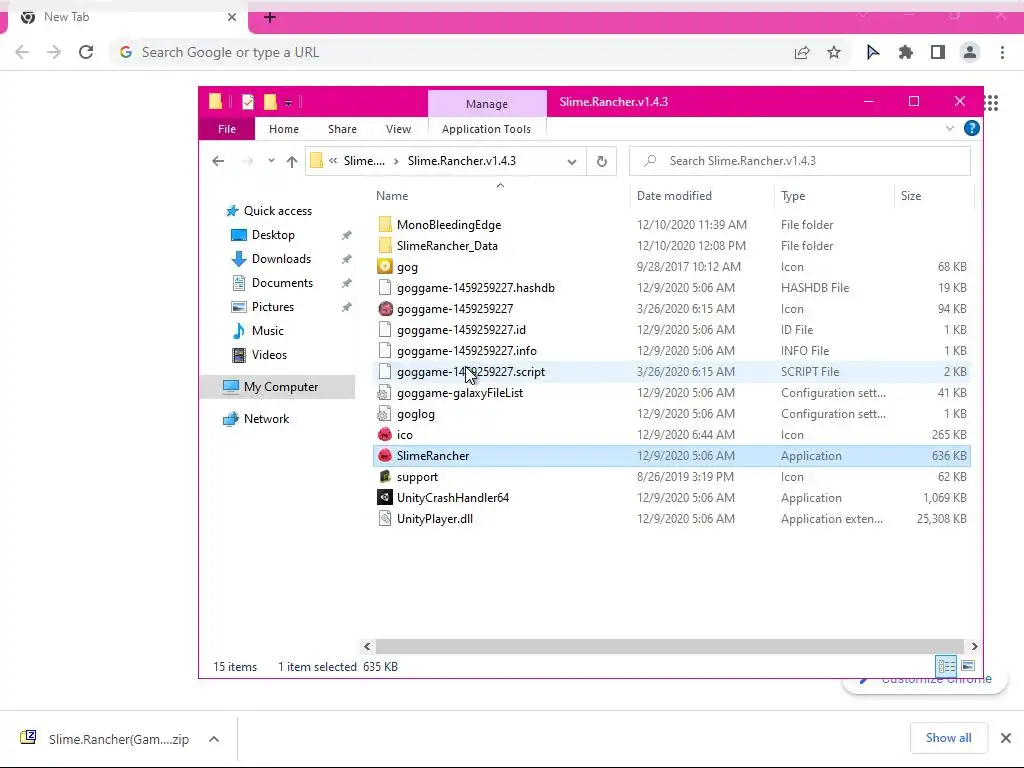Viewport: 1024px width, 768px height.
Task: Open the Application Tools tab
Action: click(487, 129)
